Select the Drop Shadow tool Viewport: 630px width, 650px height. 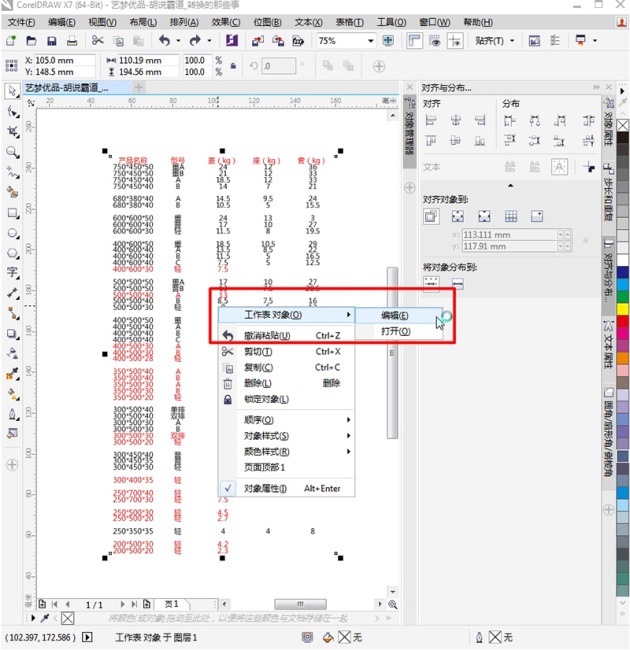click(12, 334)
